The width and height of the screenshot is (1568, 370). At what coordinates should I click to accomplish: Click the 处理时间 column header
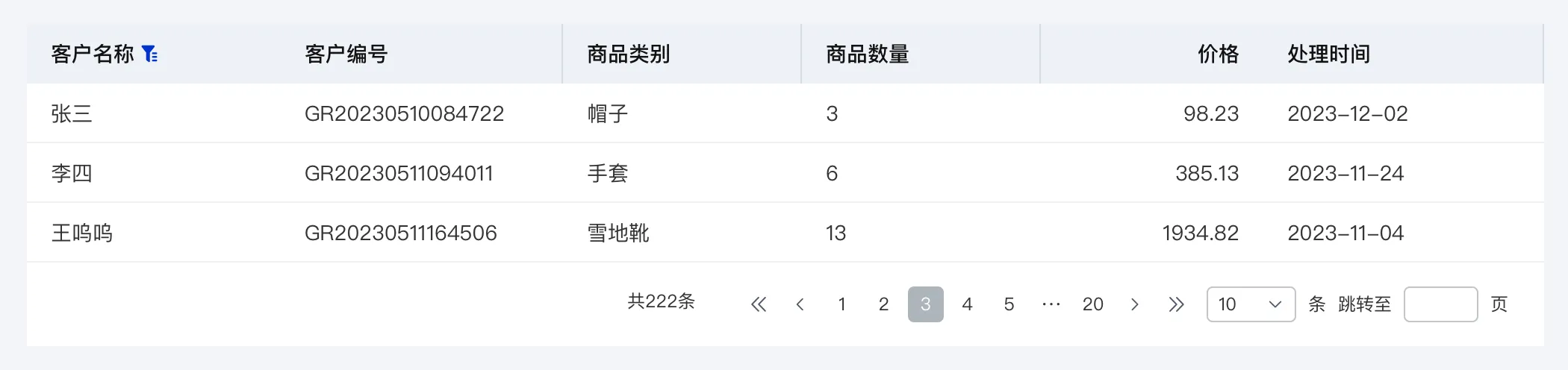pyautogui.click(x=1329, y=54)
